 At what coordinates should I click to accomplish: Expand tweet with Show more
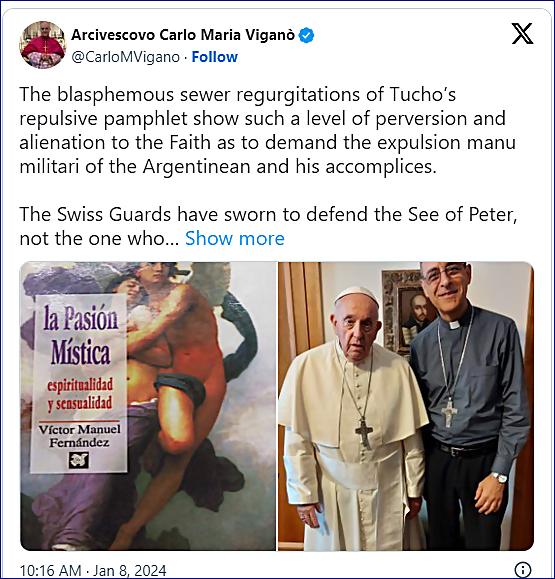click(235, 239)
